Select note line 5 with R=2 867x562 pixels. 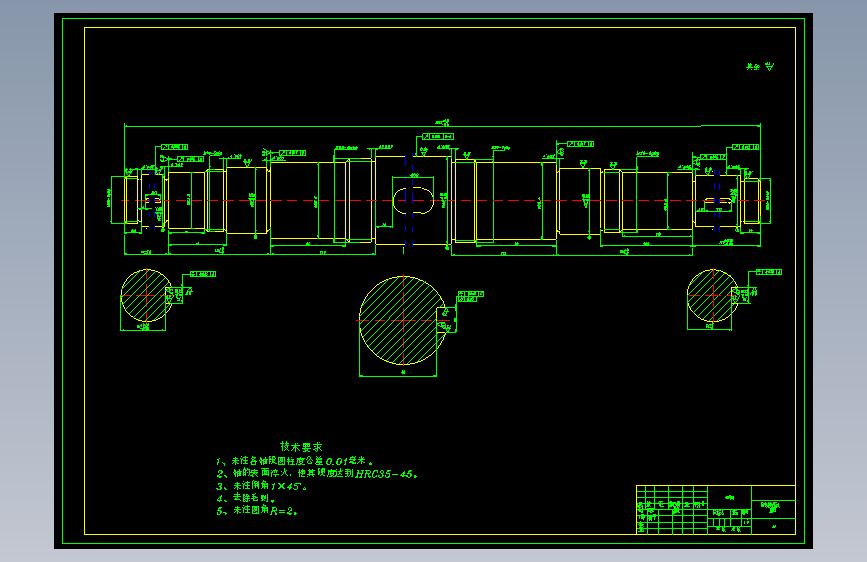[257, 510]
